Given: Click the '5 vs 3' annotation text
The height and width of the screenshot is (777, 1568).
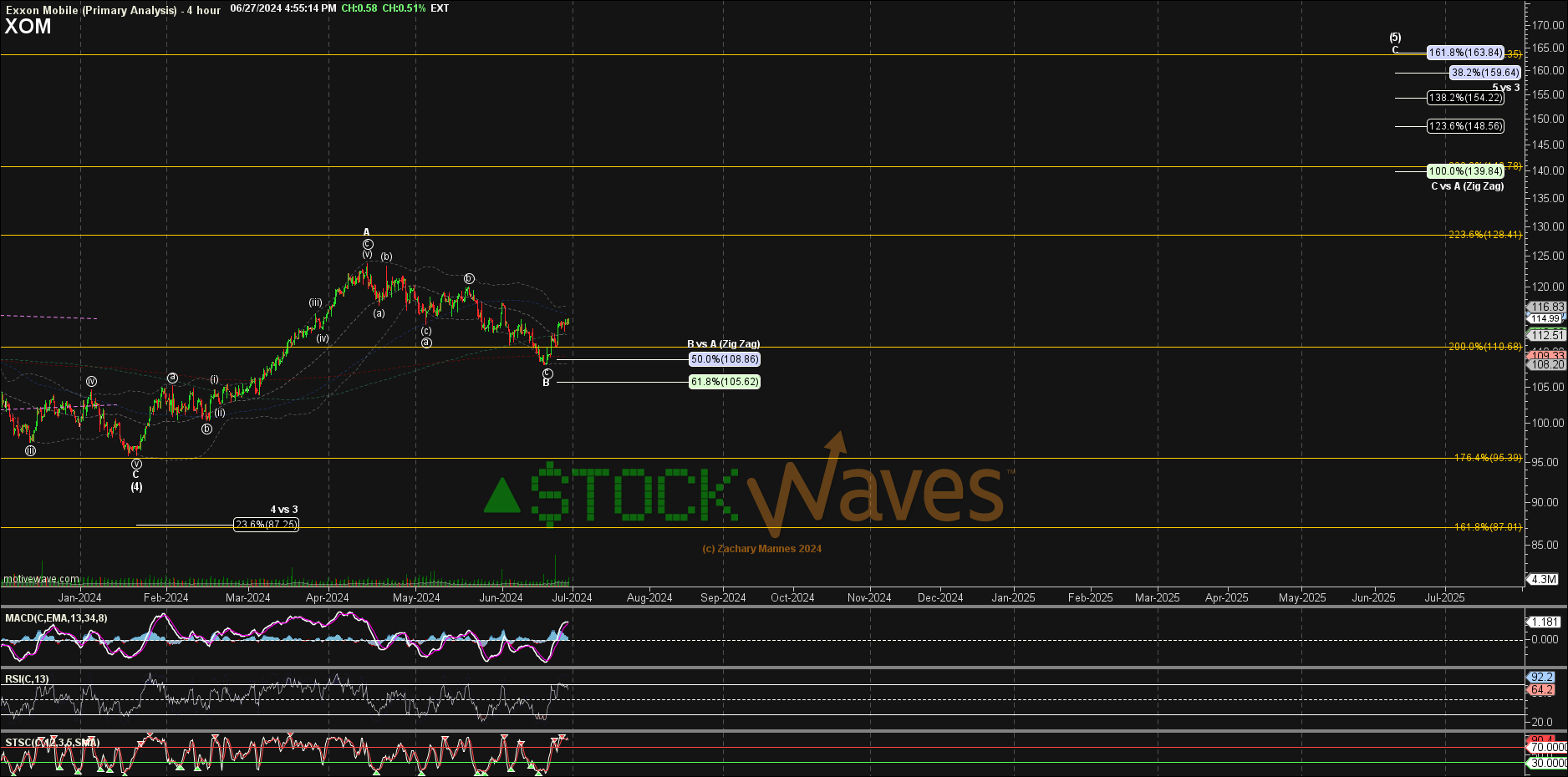Looking at the screenshot, I should (x=1506, y=88).
